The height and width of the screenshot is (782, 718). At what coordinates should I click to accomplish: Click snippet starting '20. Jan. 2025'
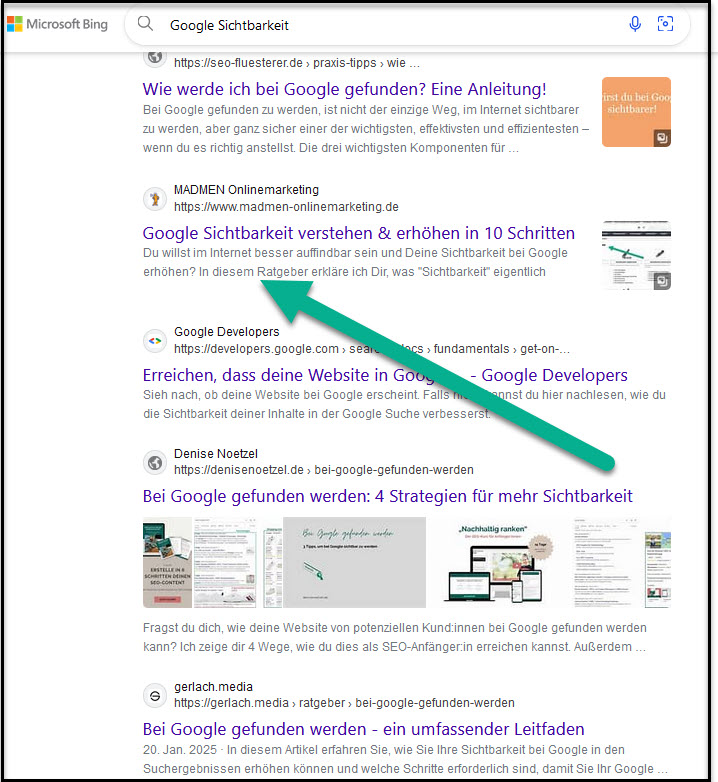click(405, 759)
